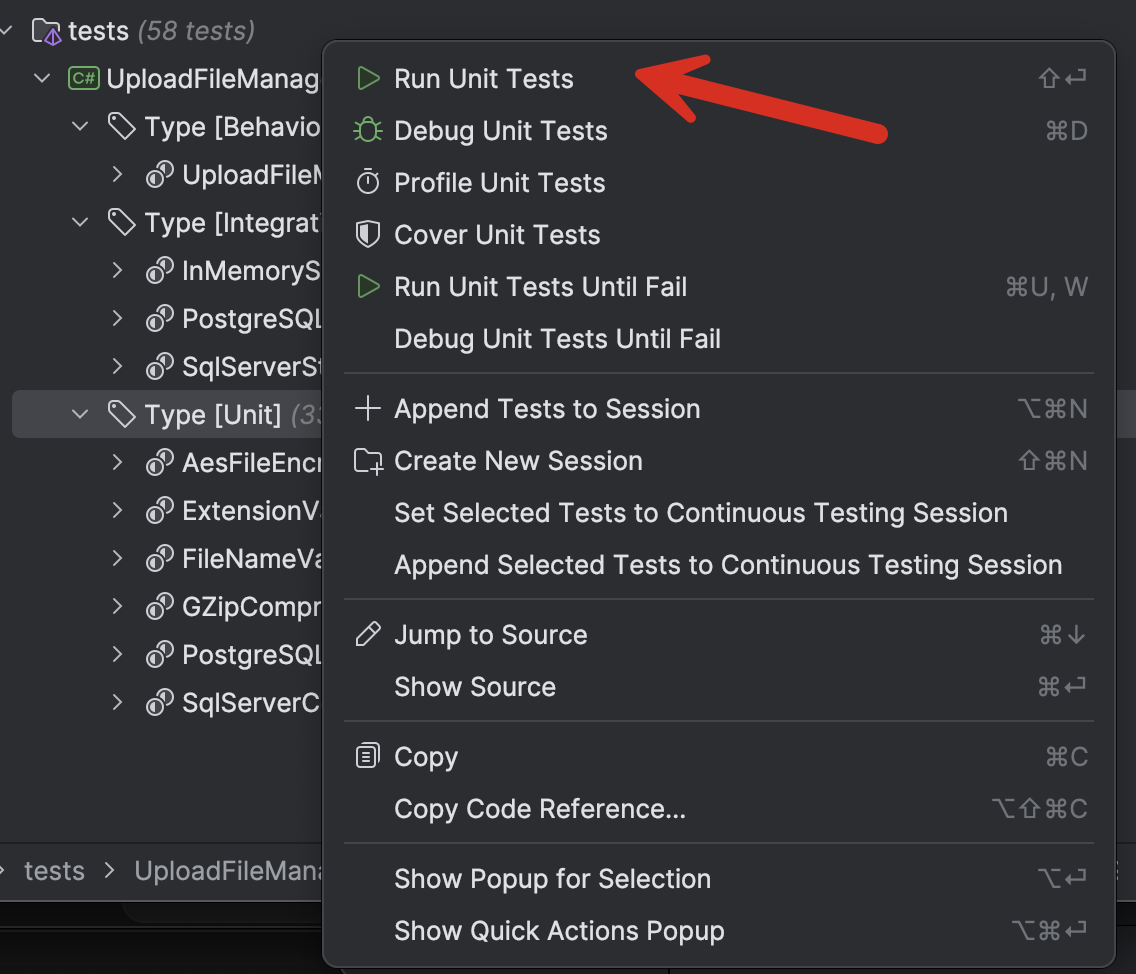Expand the InMemoryS test node
The image size is (1136, 974).
117,270
